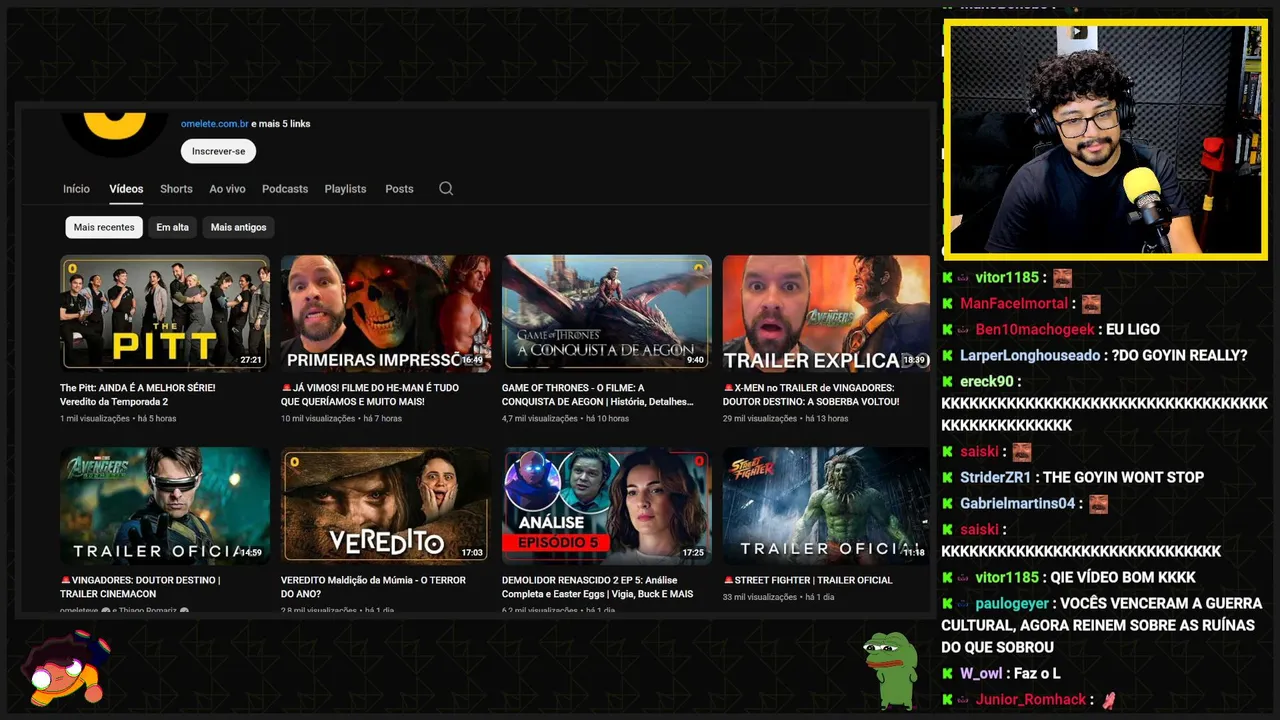Click the K badge beside paulogeyer

948,603
